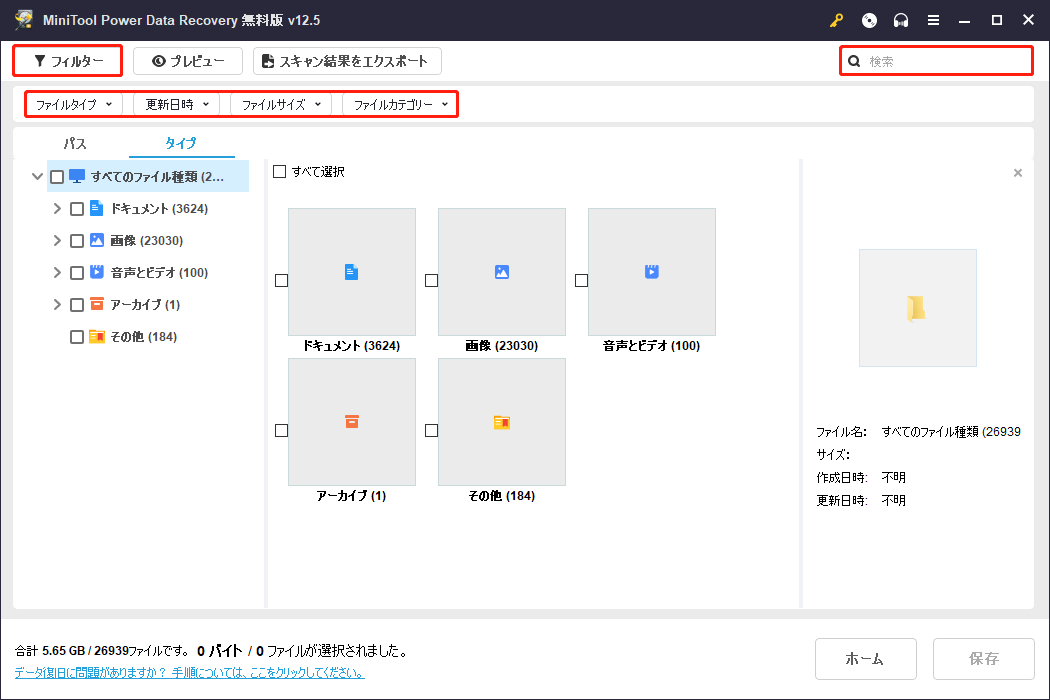Select the ドキュメント (3624) thumbnail
This screenshot has height=700, width=1050.
tap(352, 272)
